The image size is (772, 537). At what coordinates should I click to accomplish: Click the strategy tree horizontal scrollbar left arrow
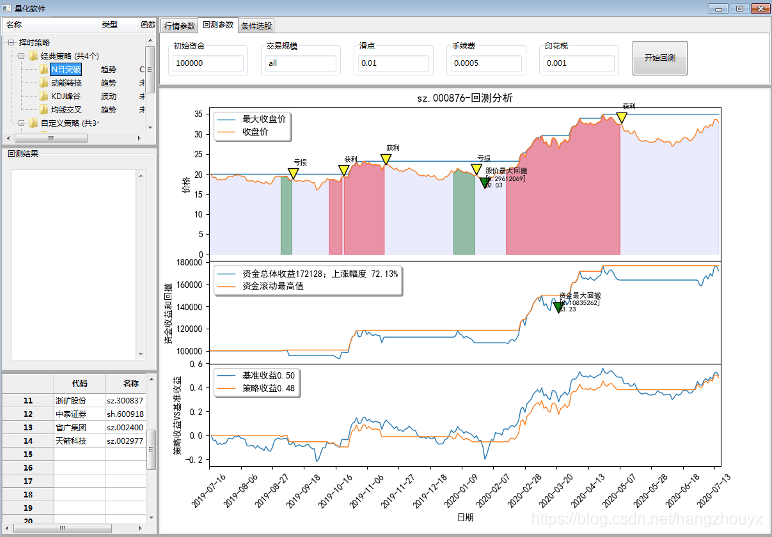tap(8, 138)
